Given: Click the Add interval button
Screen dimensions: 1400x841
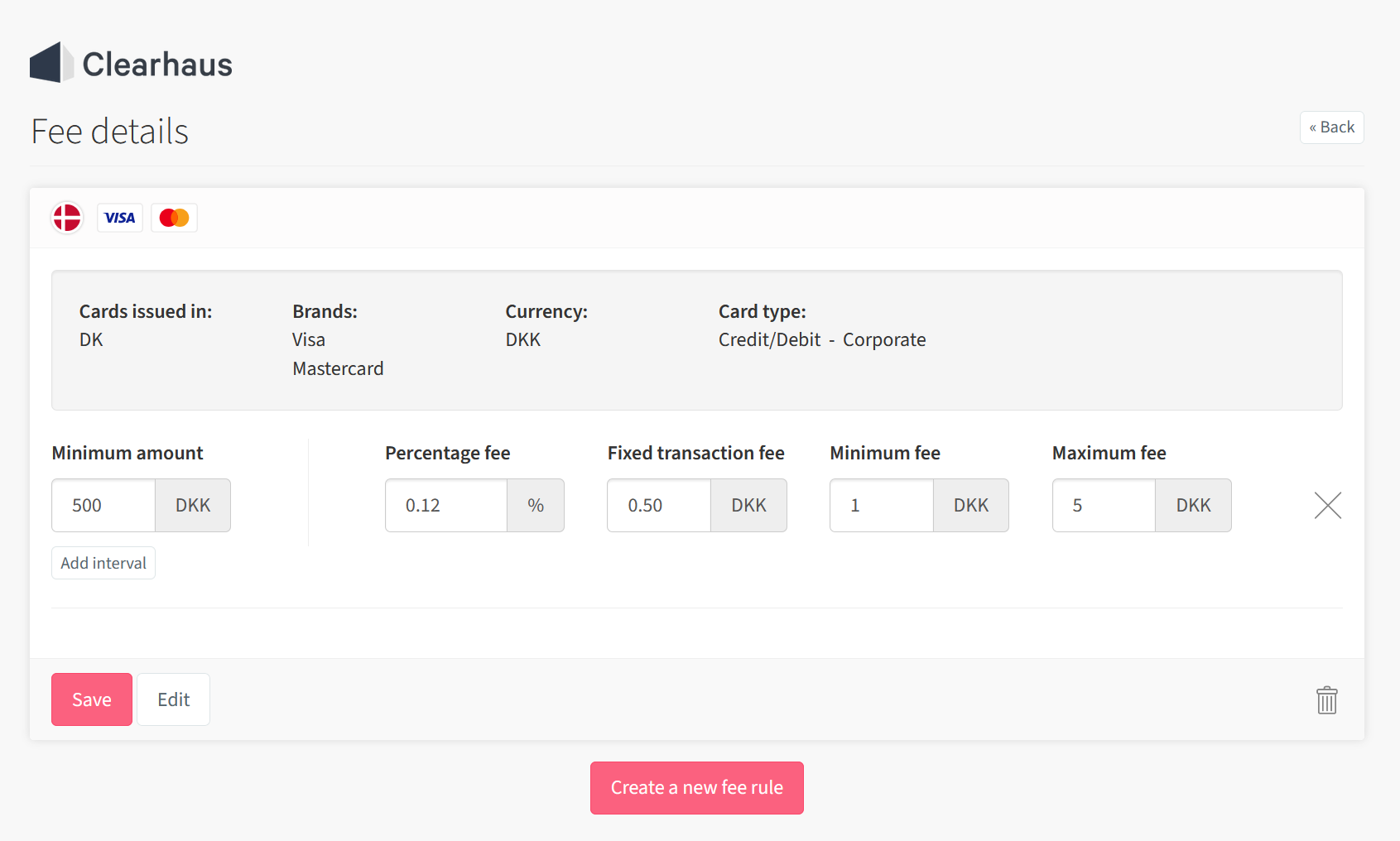Looking at the screenshot, I should click(103, 563).
